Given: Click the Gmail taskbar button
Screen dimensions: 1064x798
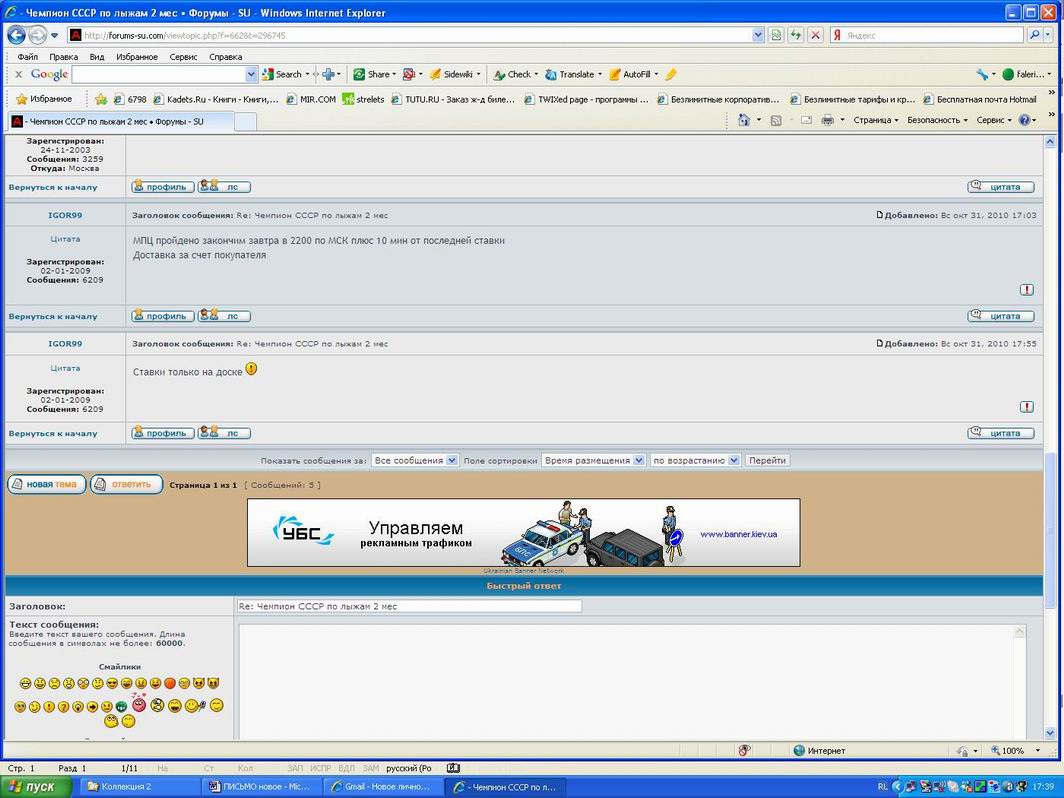Looking at the screenshot, I should click(x=383, y=787).
